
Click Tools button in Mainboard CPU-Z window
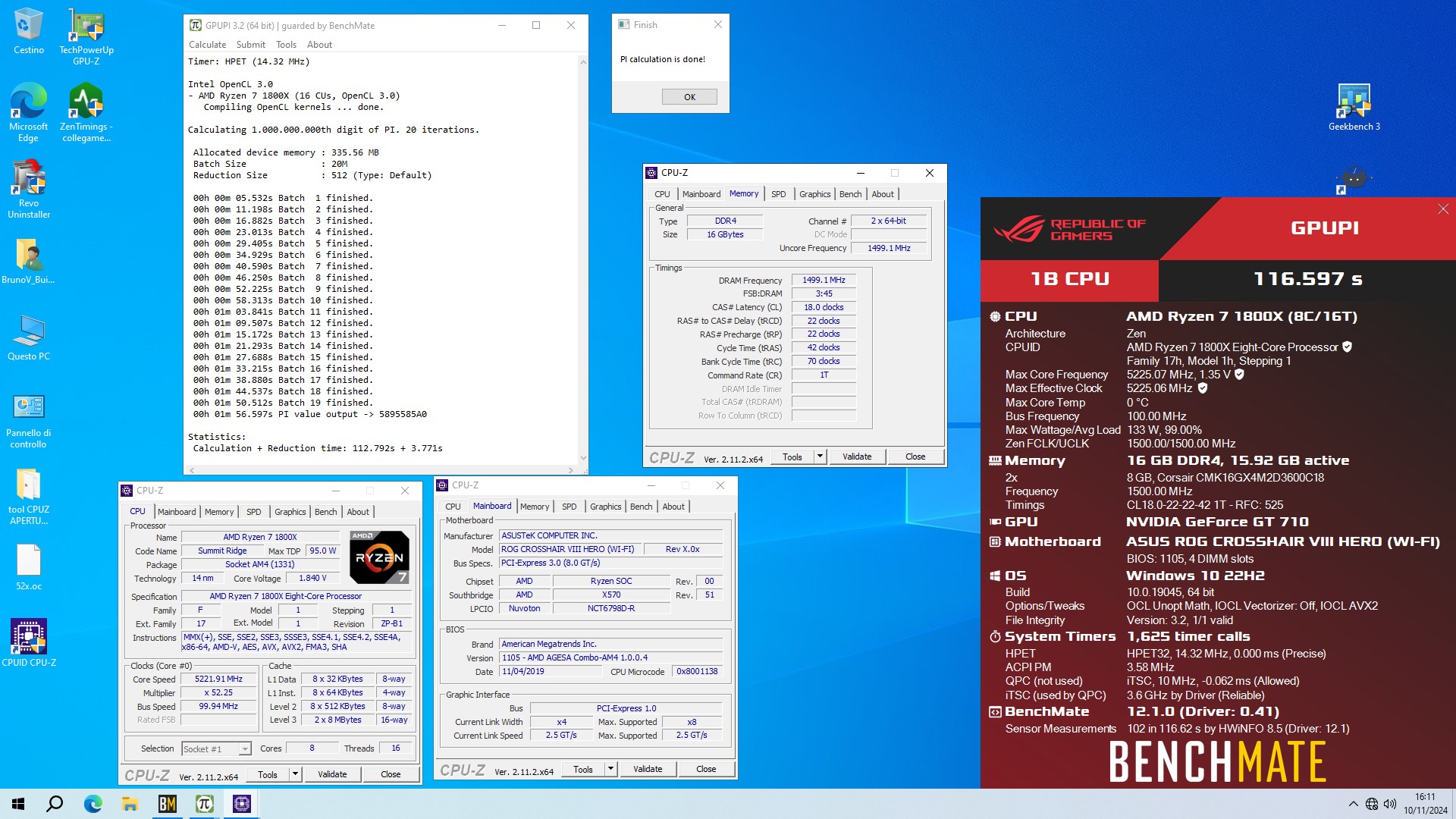[x=583, y=769]
